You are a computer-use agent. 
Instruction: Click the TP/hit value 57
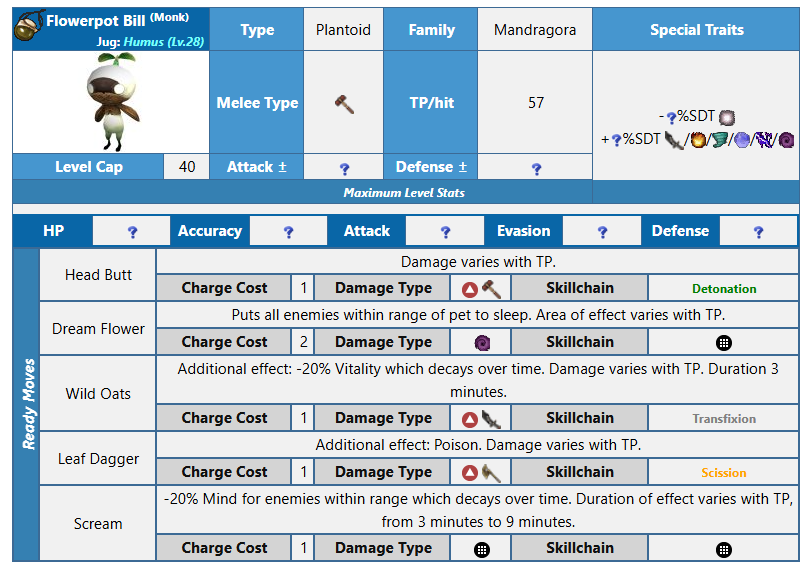[536, 103]
